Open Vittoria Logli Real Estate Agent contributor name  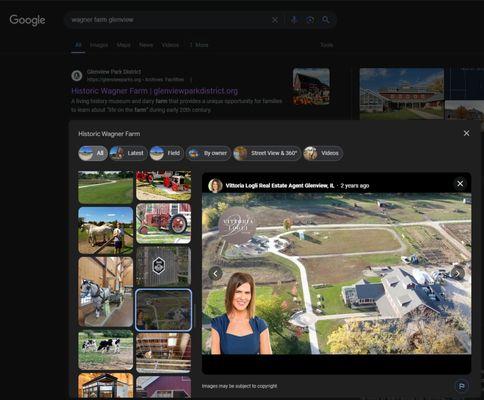coord(280,186)
